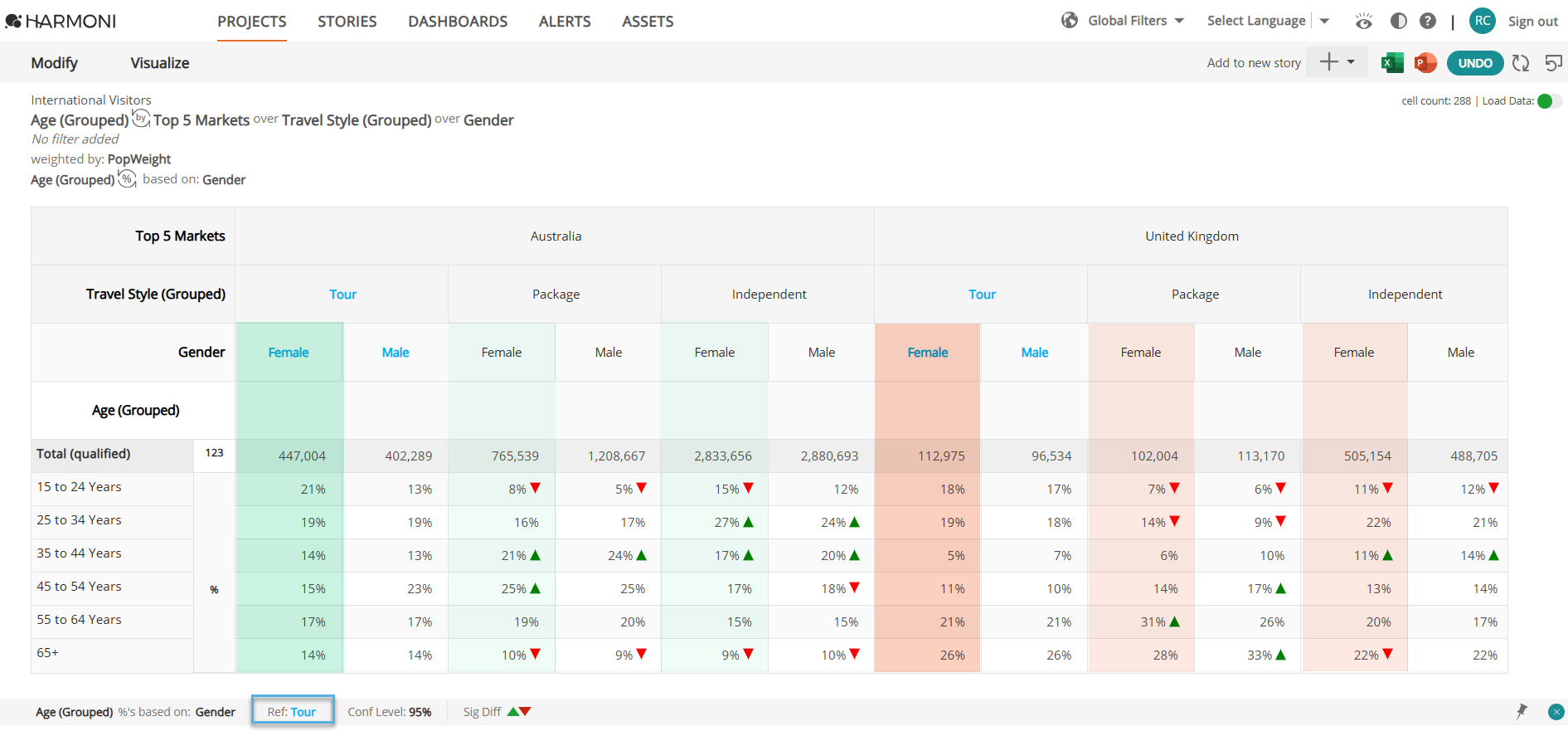Screen dimensions: 1568x731
Task: Open the Stories tab
Action: (x=347, y=22)
